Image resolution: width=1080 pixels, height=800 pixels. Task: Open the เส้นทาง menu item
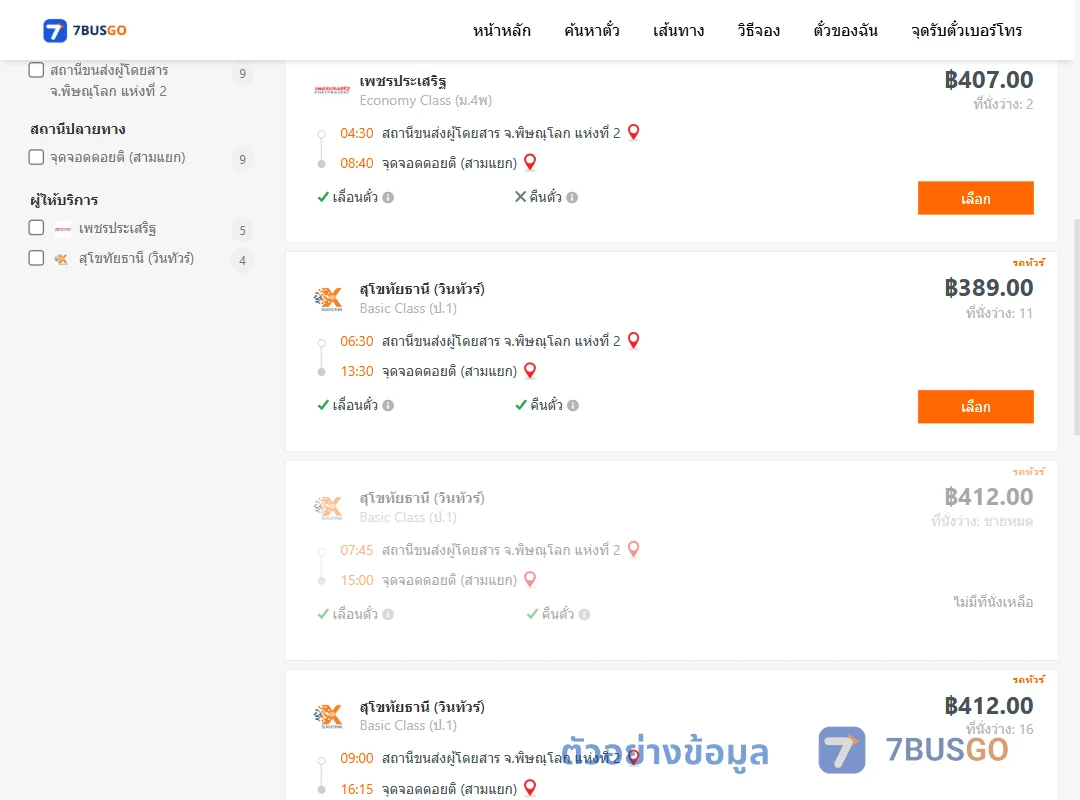point(678,30)
